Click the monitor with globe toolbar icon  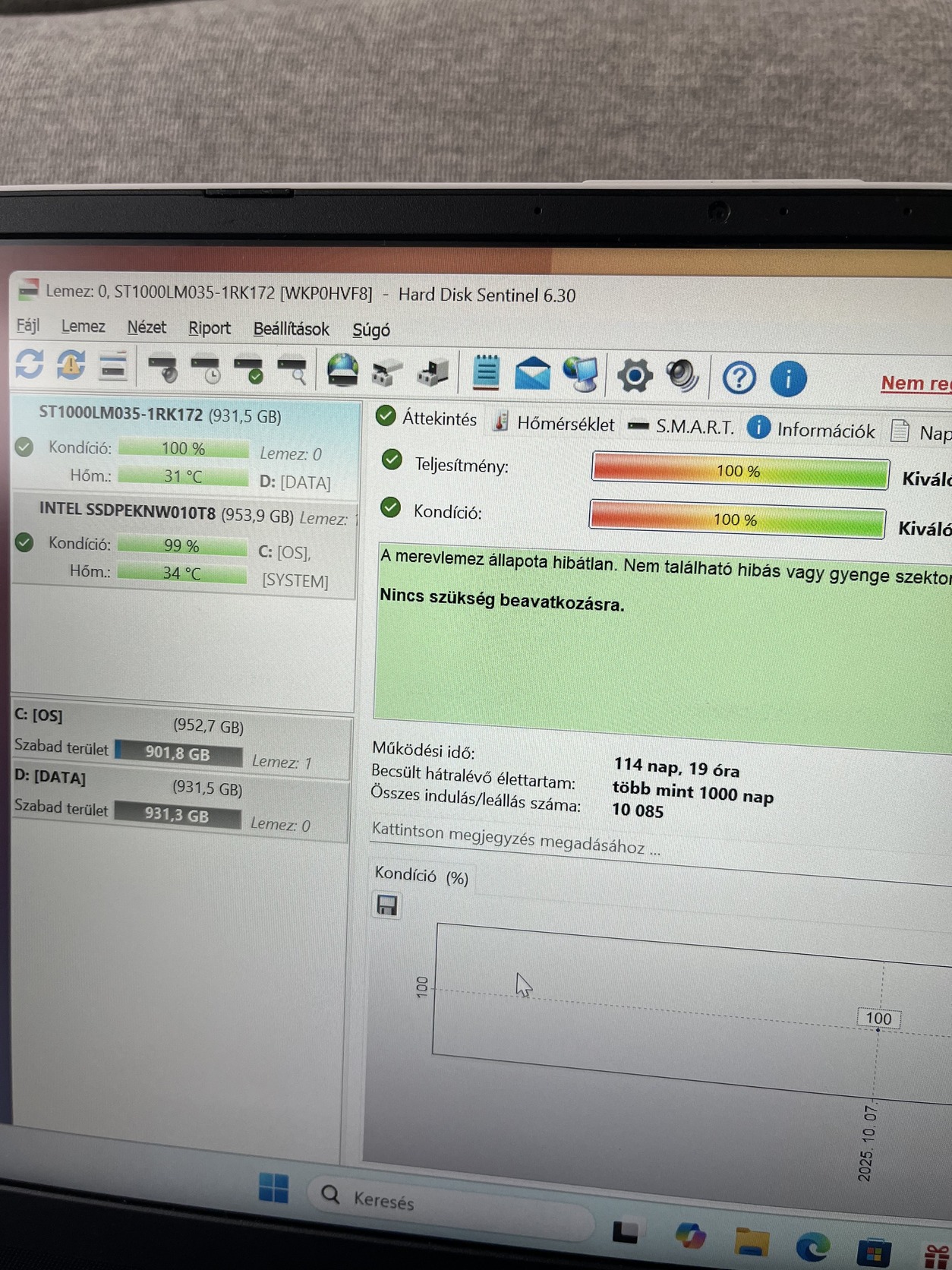pyautogui.click(x=582, y=374)
